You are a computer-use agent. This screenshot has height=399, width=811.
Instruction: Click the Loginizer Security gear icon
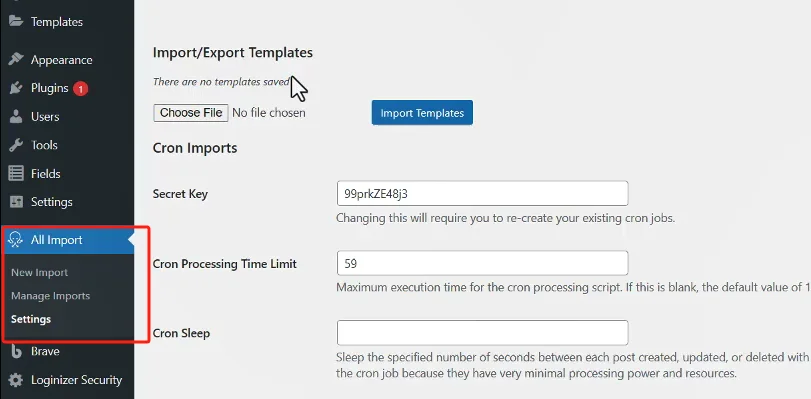[x=16, y=380]
